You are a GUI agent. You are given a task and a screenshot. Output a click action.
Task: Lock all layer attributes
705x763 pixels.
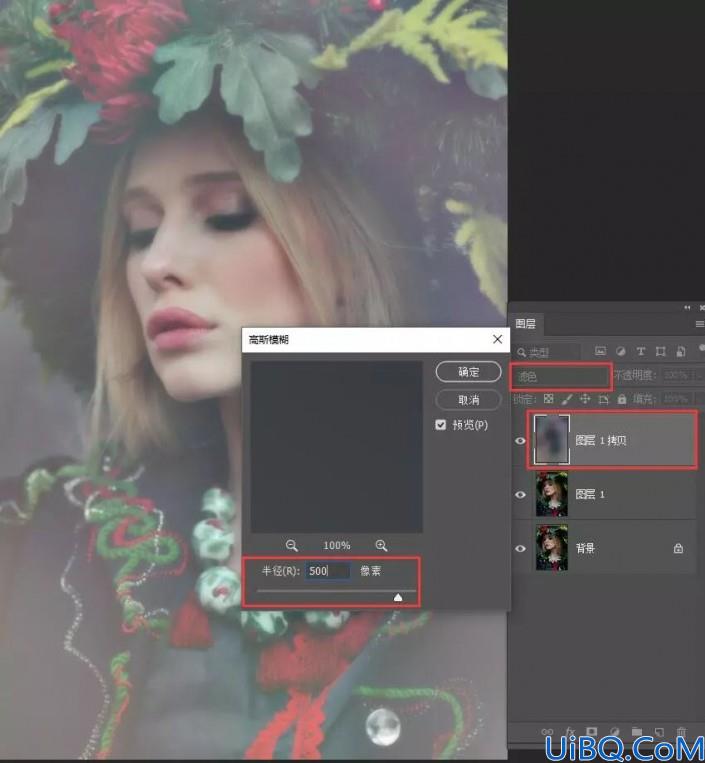coord(622,399)
